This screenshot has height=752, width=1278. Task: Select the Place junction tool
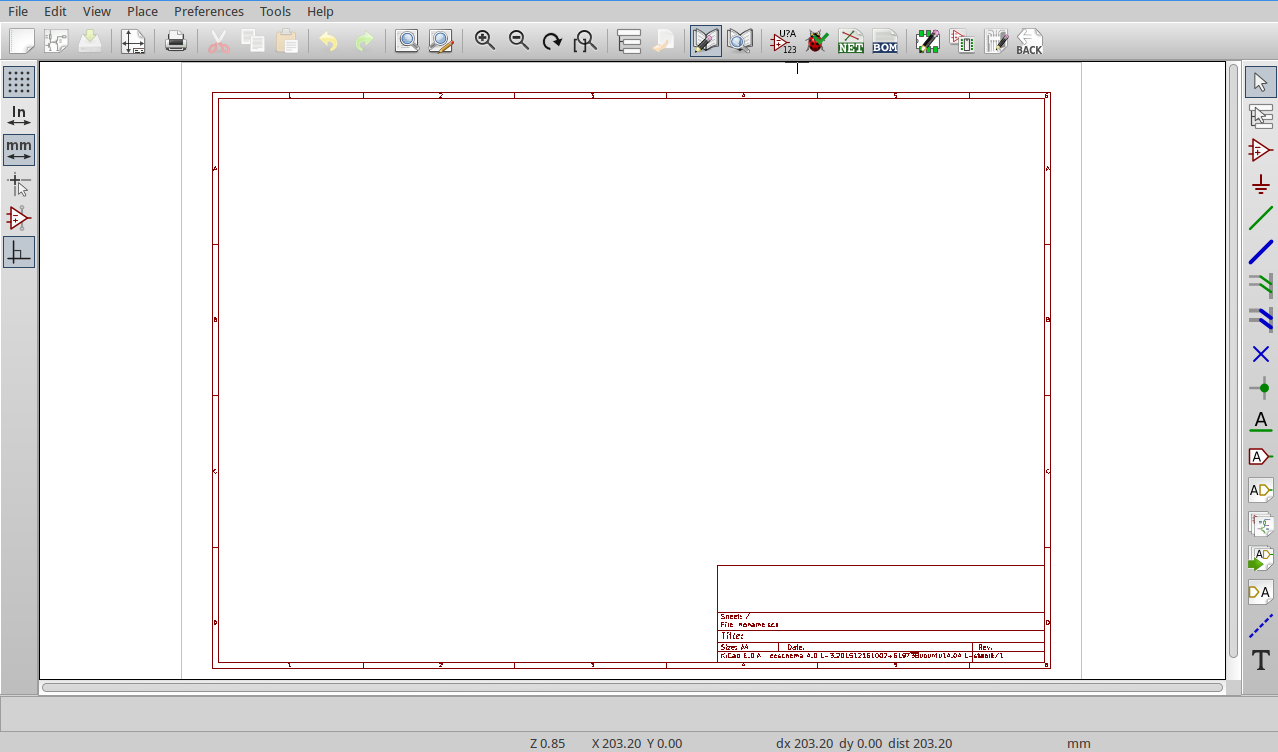1260,388
